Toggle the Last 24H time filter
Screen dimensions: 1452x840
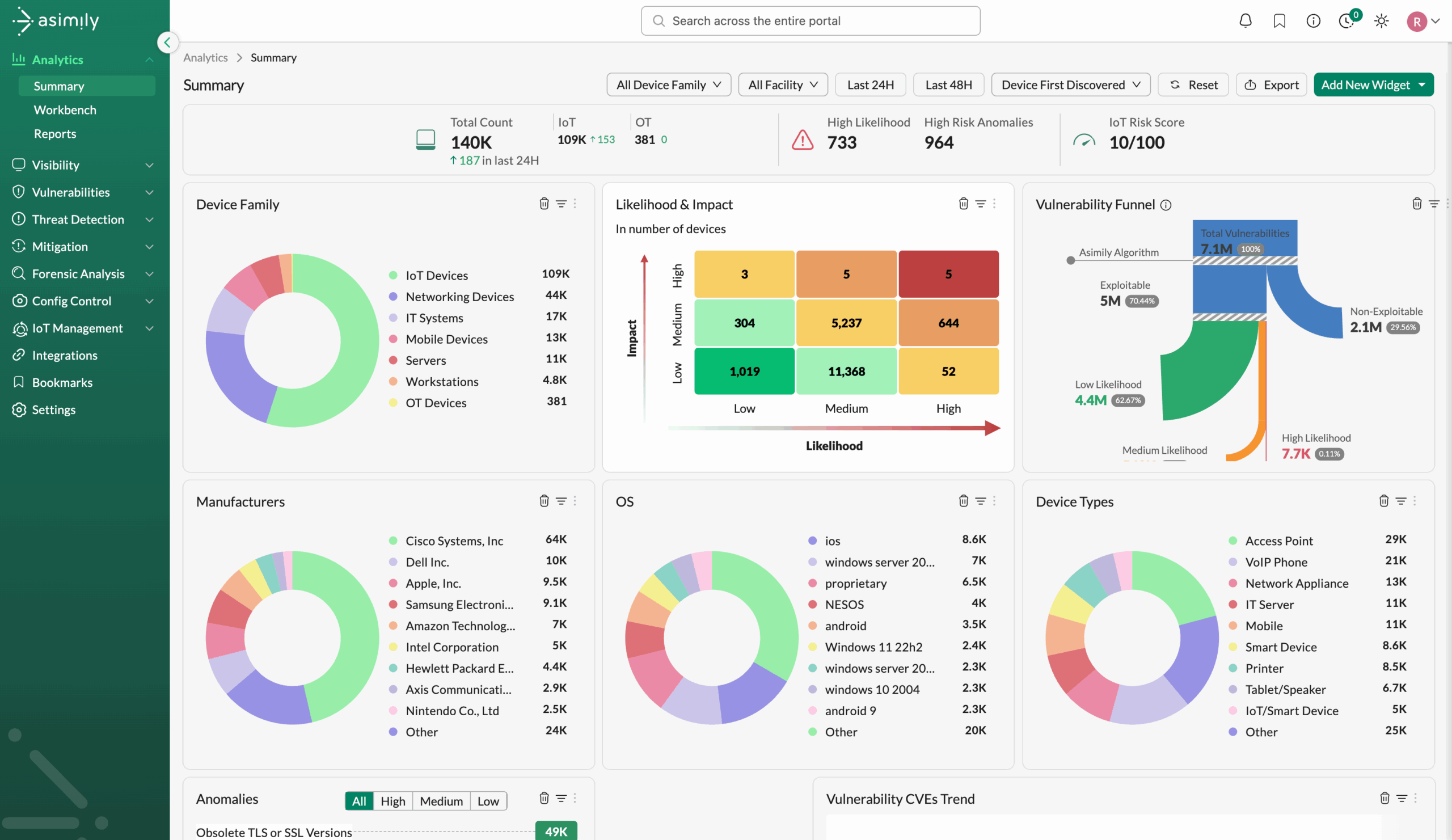[870, 85]
